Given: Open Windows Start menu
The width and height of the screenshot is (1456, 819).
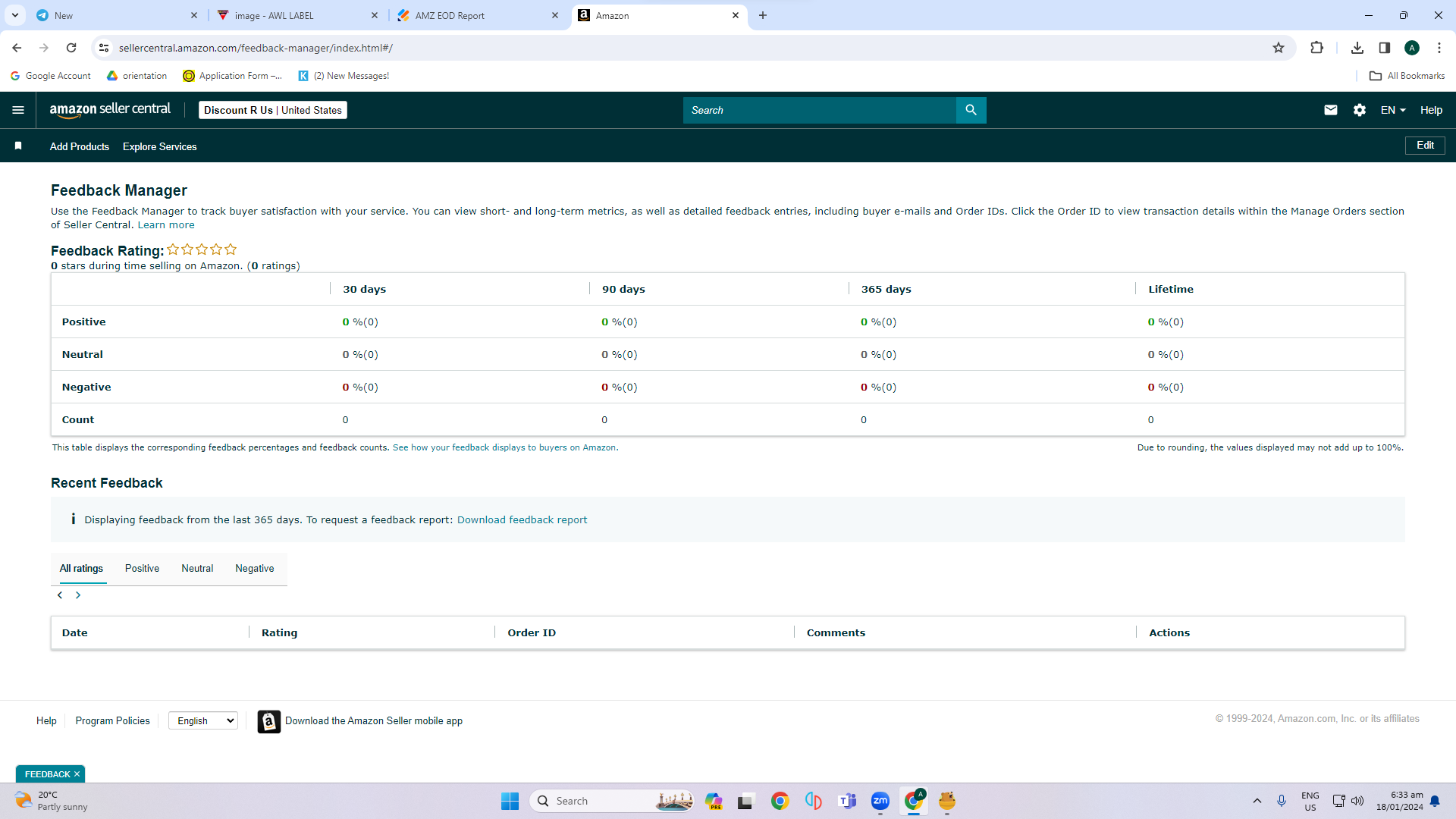Looking at the screenshot, I should (x=510, y=801).
